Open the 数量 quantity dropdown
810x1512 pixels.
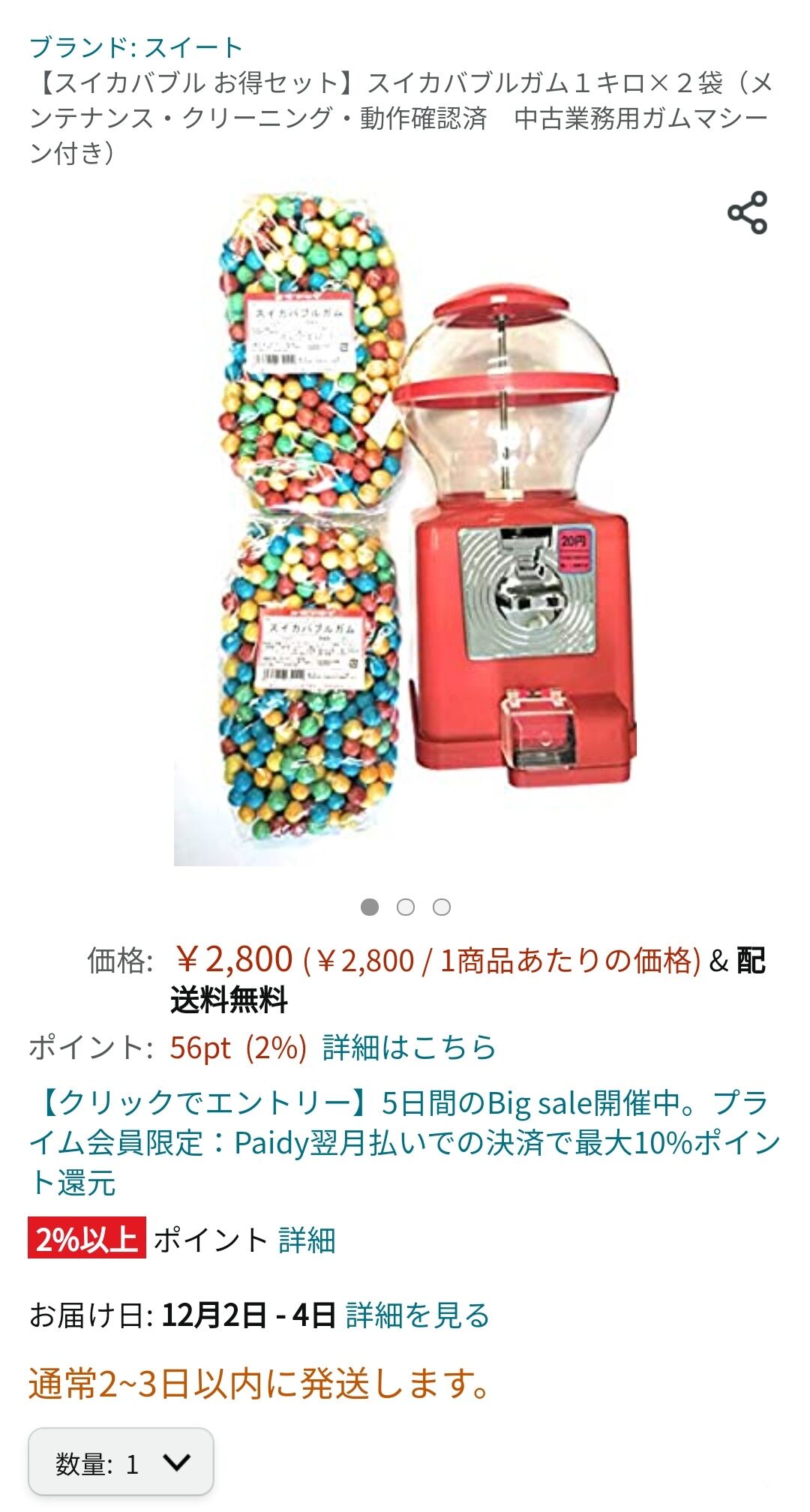point(121,1462)
